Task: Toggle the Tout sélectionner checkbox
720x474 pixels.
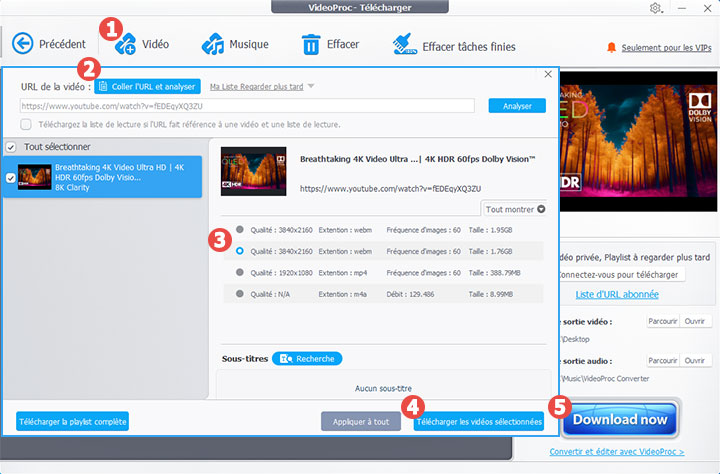Action: (11, 147)
